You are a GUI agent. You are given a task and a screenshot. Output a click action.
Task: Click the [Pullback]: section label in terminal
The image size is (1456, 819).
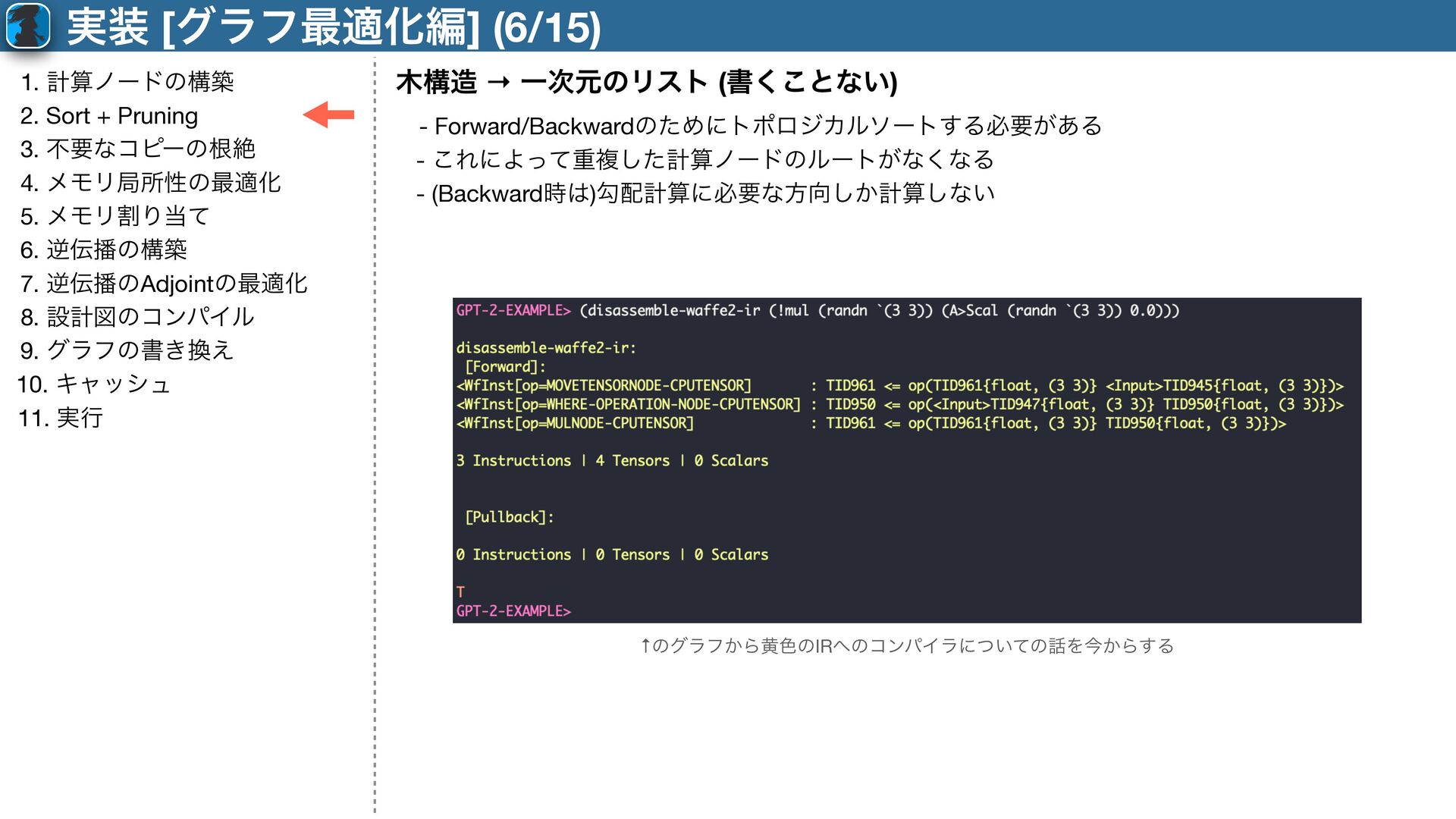click(x=509, y=517)
